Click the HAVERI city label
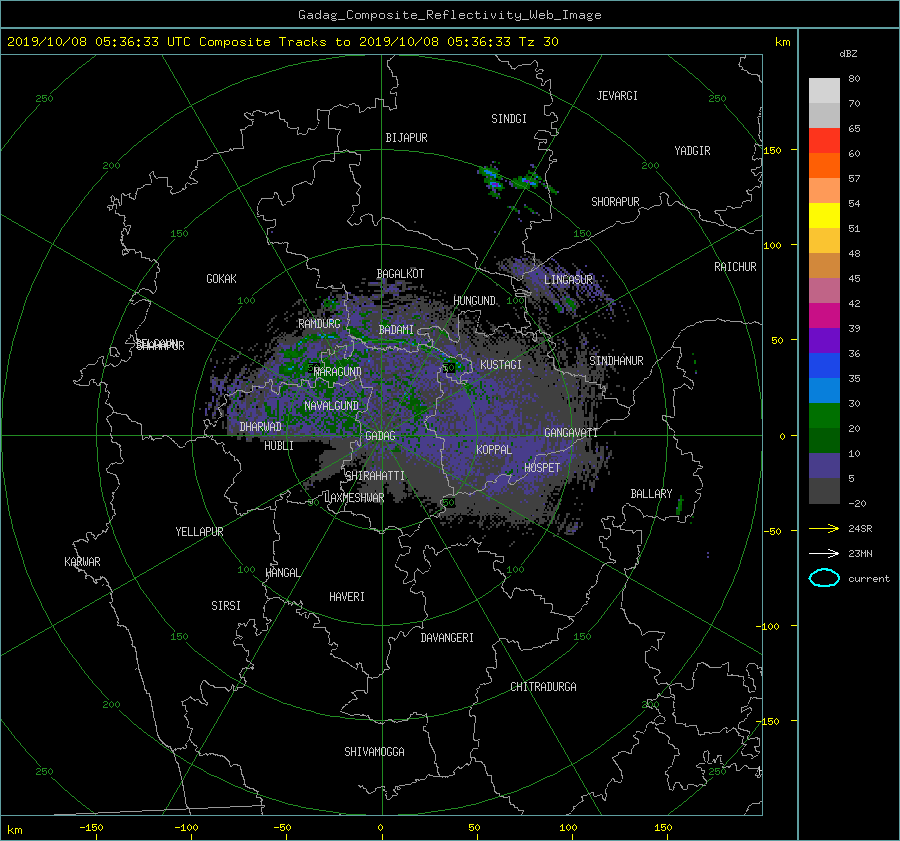The image size is (900, 841). pyautogui.click(x=347, y=597)
